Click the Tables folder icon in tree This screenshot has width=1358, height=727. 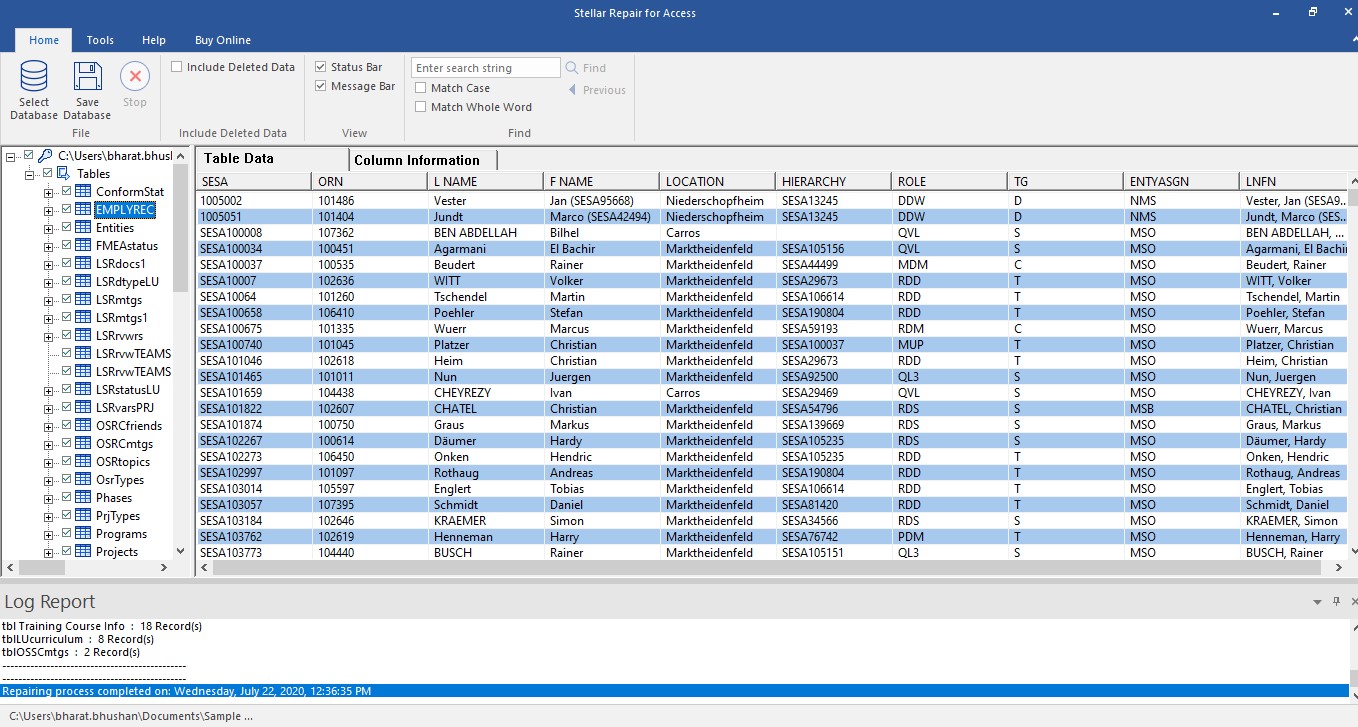click(64, 174)
